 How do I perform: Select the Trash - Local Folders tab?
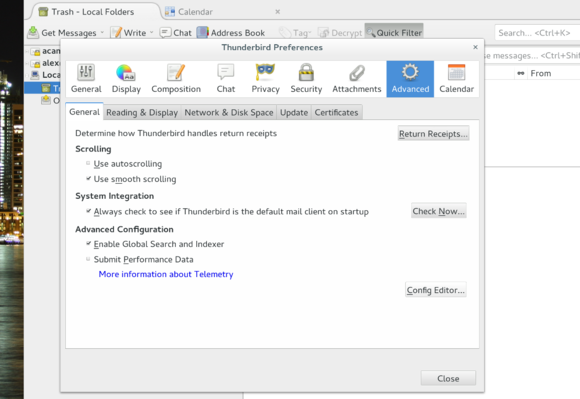point(92,12)
